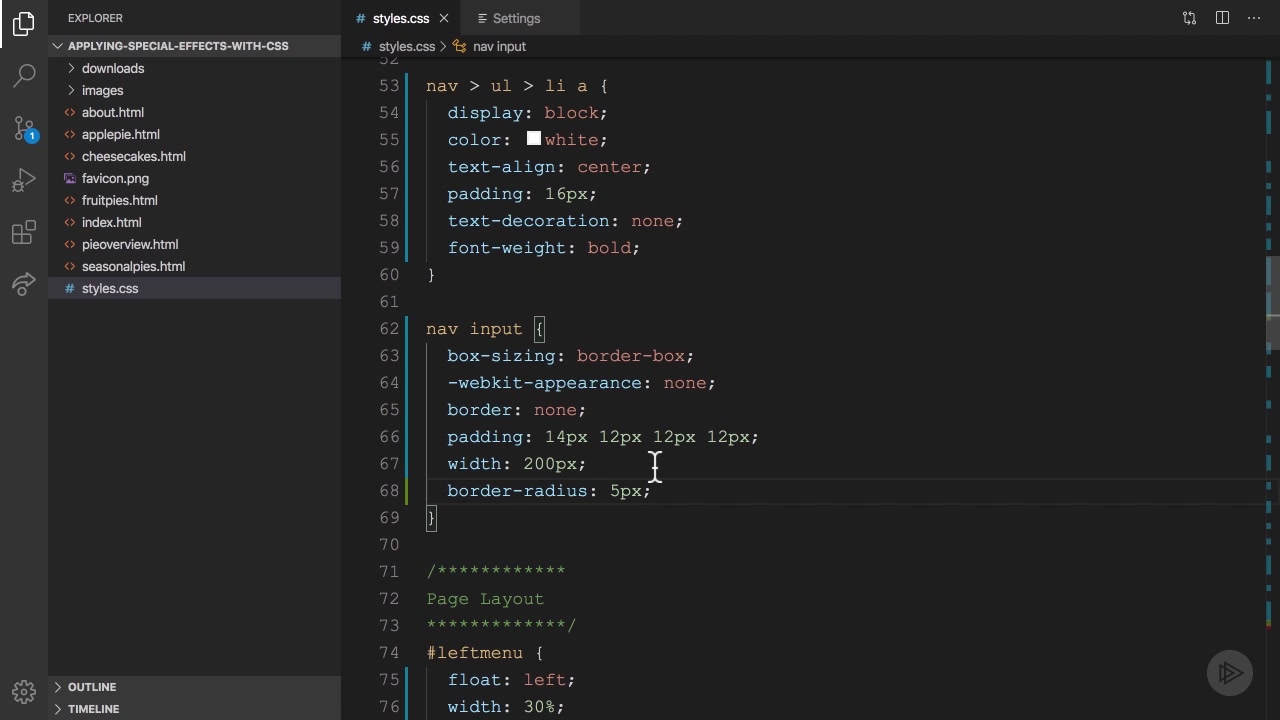Image resolution: width=1280 pixels, height=720 pixels.
Task: Click the nav input breadcrumb
Action: [x=498, y=46]
